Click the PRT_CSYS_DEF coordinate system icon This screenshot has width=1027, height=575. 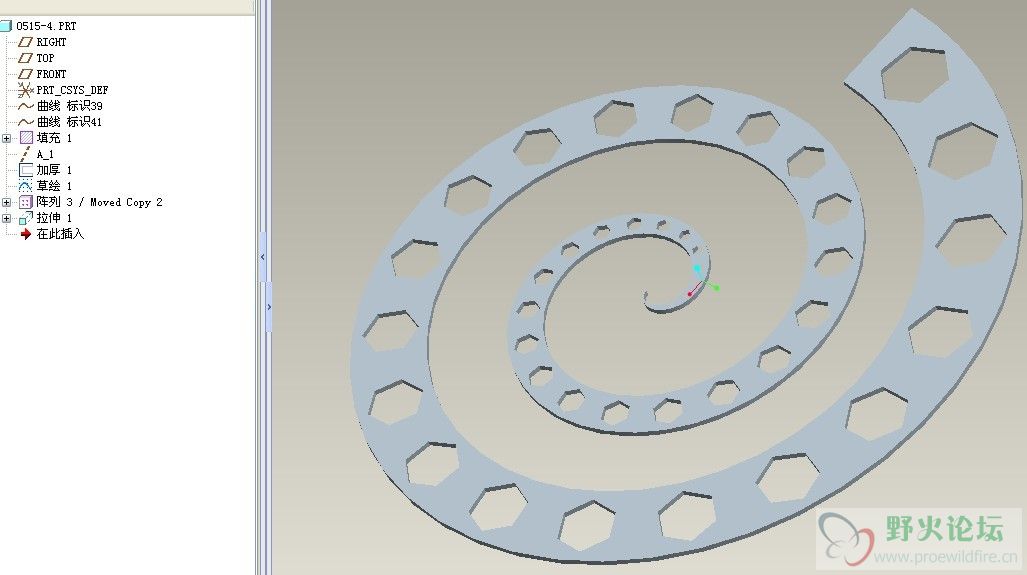(x=26, y=90)
